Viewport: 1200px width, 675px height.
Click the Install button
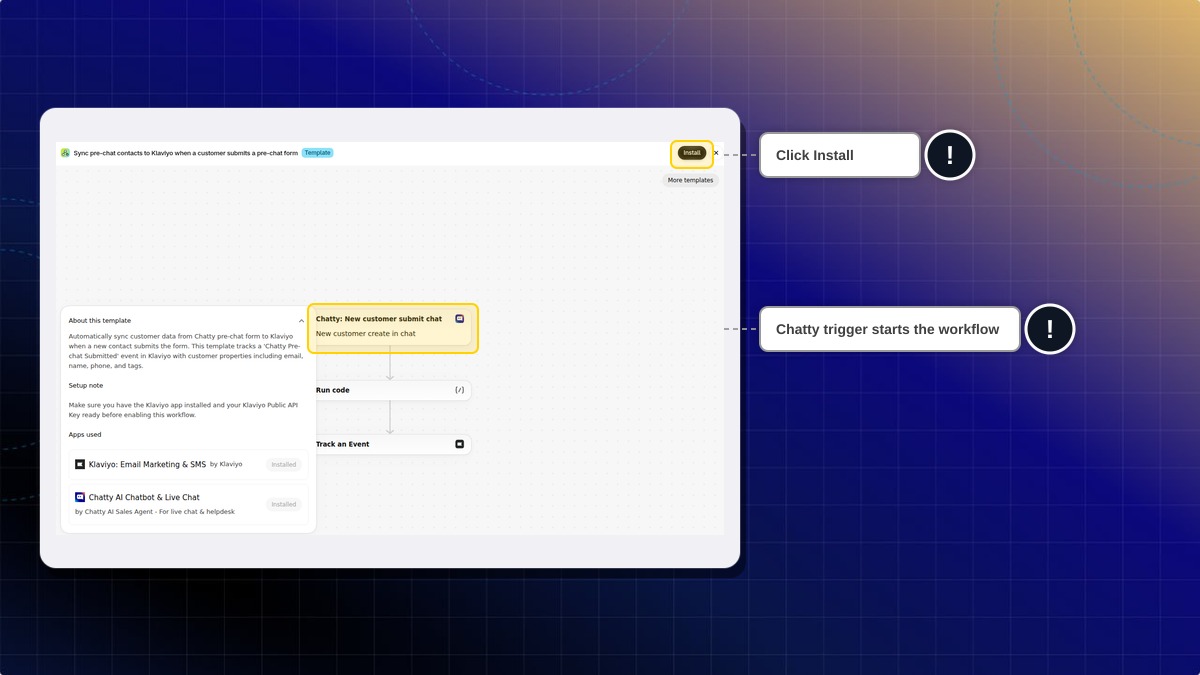click(692, 153)
